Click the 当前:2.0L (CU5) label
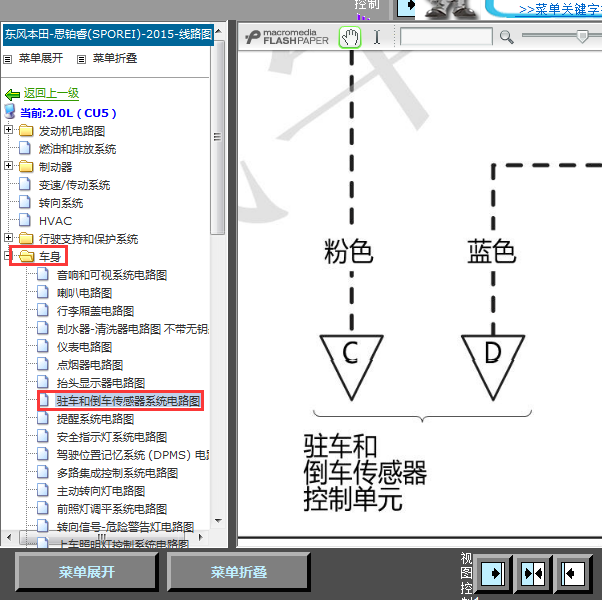Viewport: 602px width, 601px height. point(68,113)
